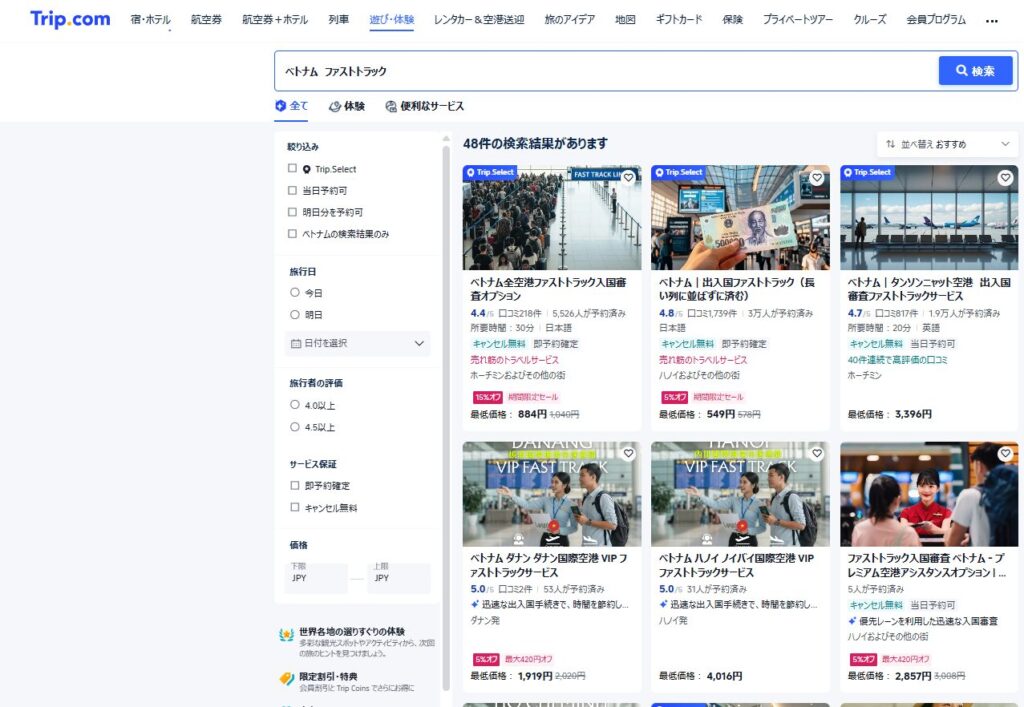Click the Trip.com logo

point(70,19)
